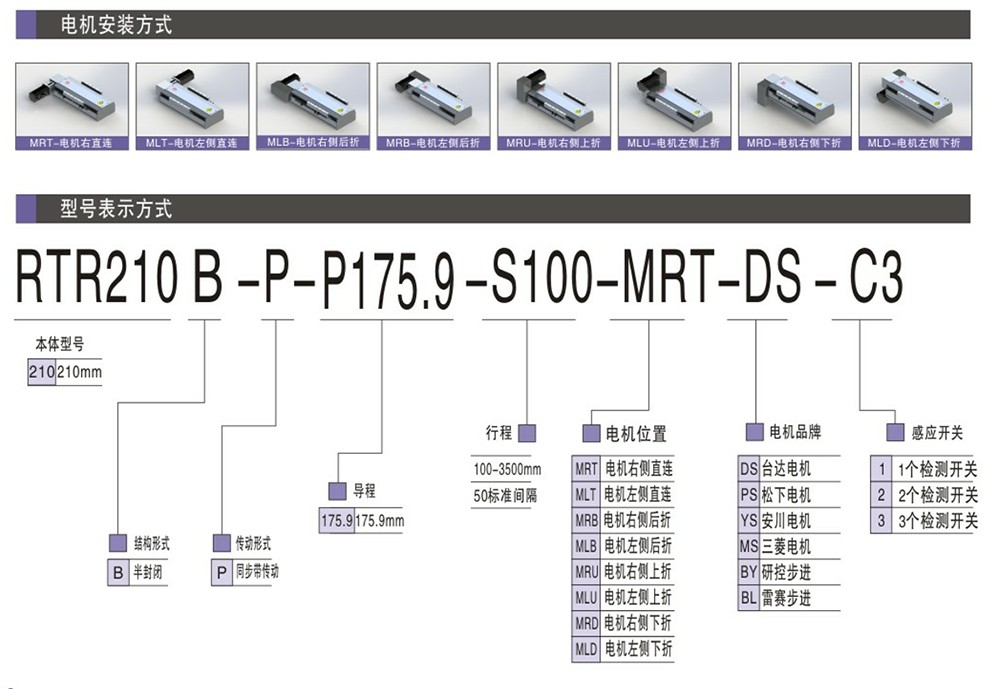The height and width of the screenshot is (689, 1000).
Task: Select the MRB motor mounting thumbnail
Action: 434,107
